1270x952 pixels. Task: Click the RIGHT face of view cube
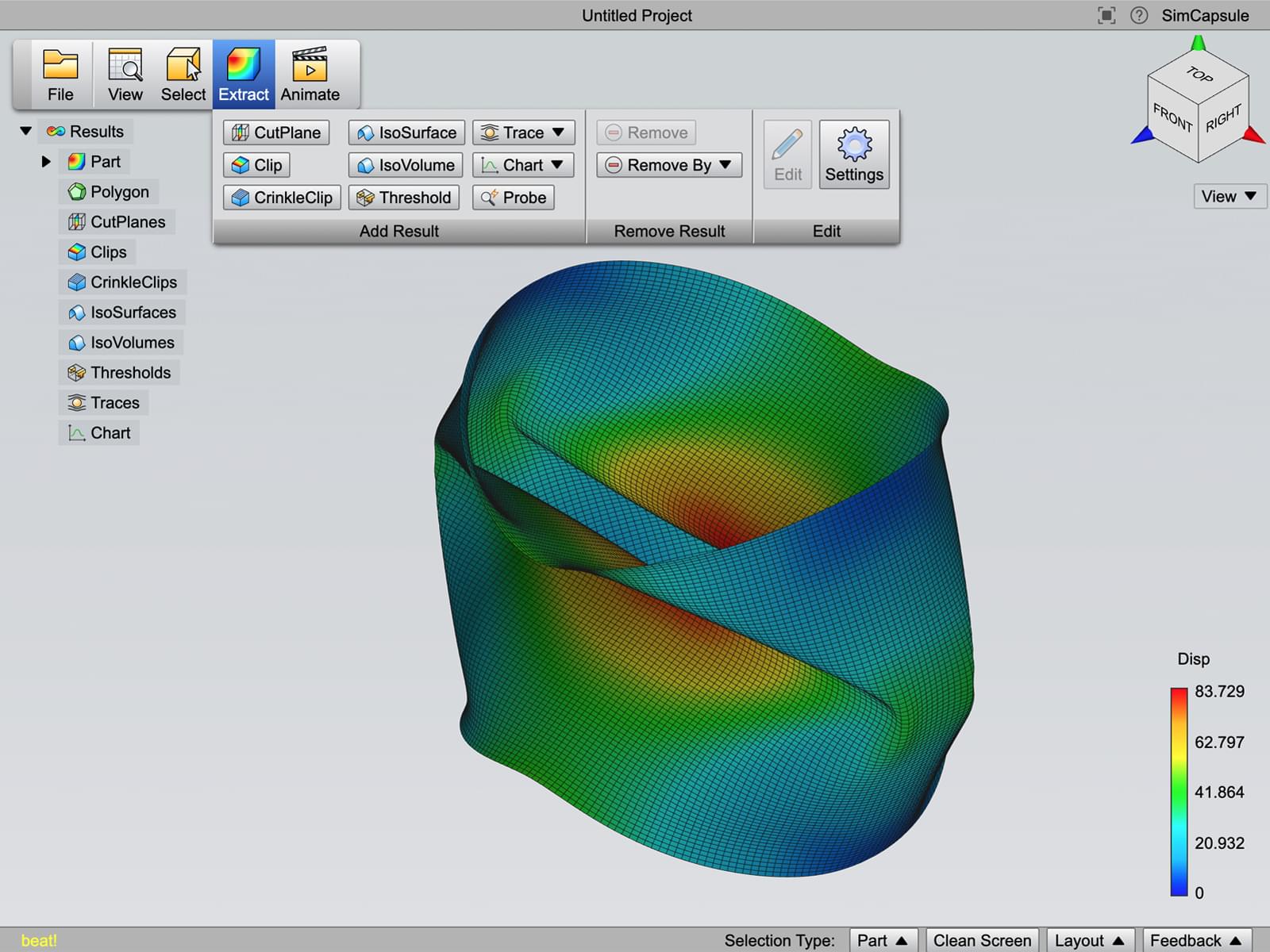[1223, 118]
